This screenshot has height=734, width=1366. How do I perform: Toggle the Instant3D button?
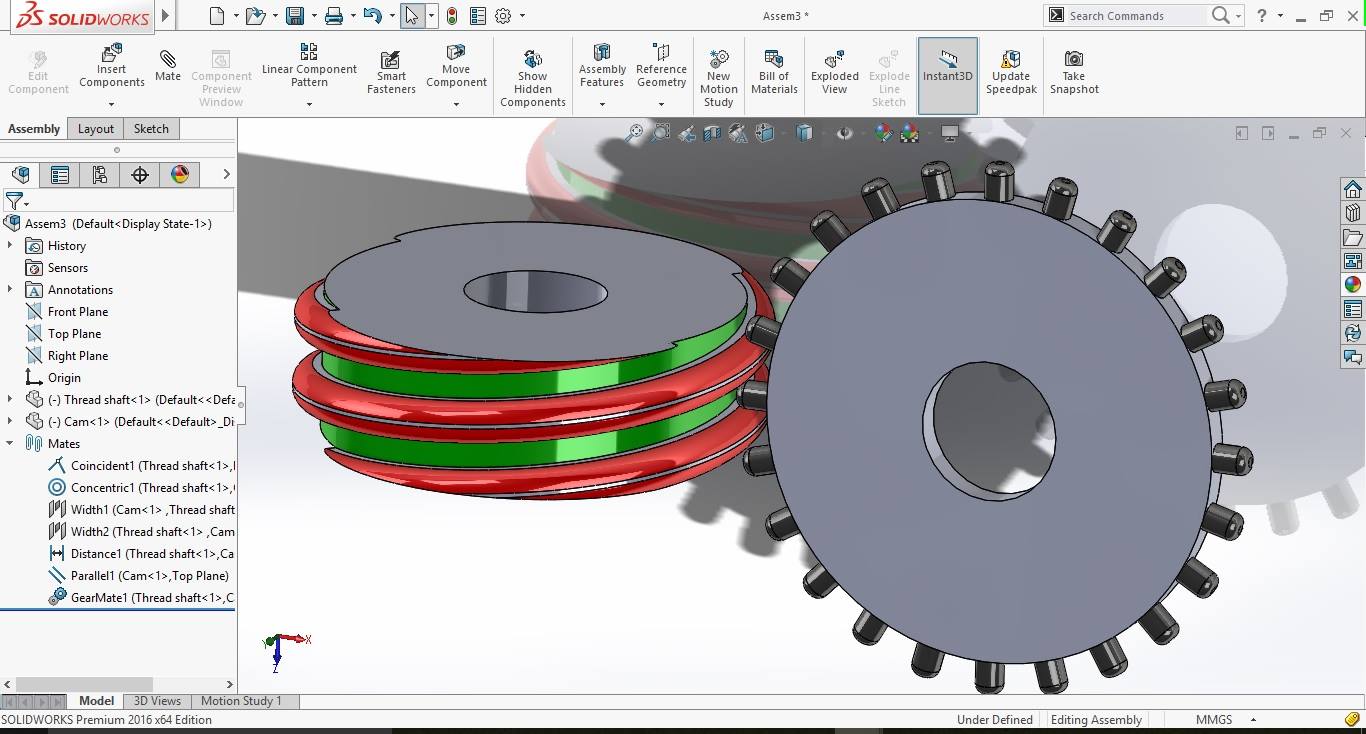[947, 75]
